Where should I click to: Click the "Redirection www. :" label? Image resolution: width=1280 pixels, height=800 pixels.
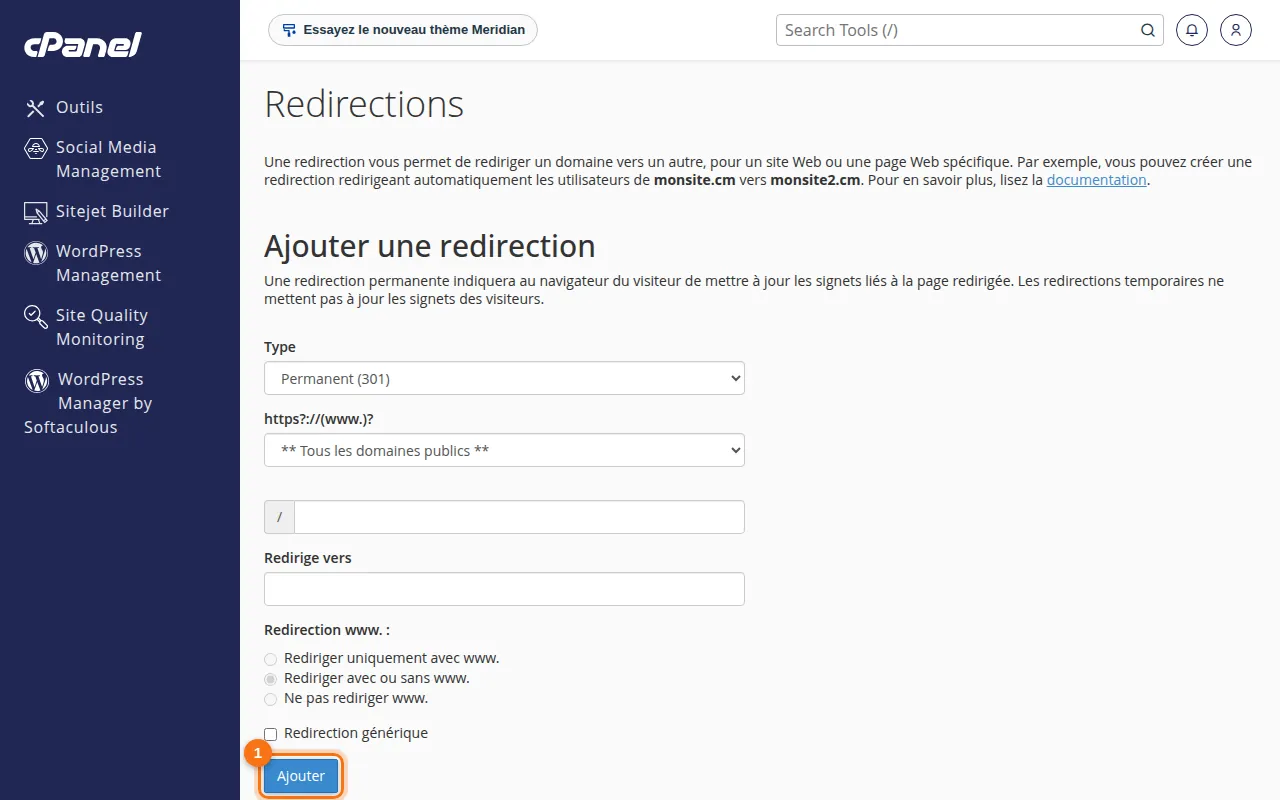click(327, 630)
